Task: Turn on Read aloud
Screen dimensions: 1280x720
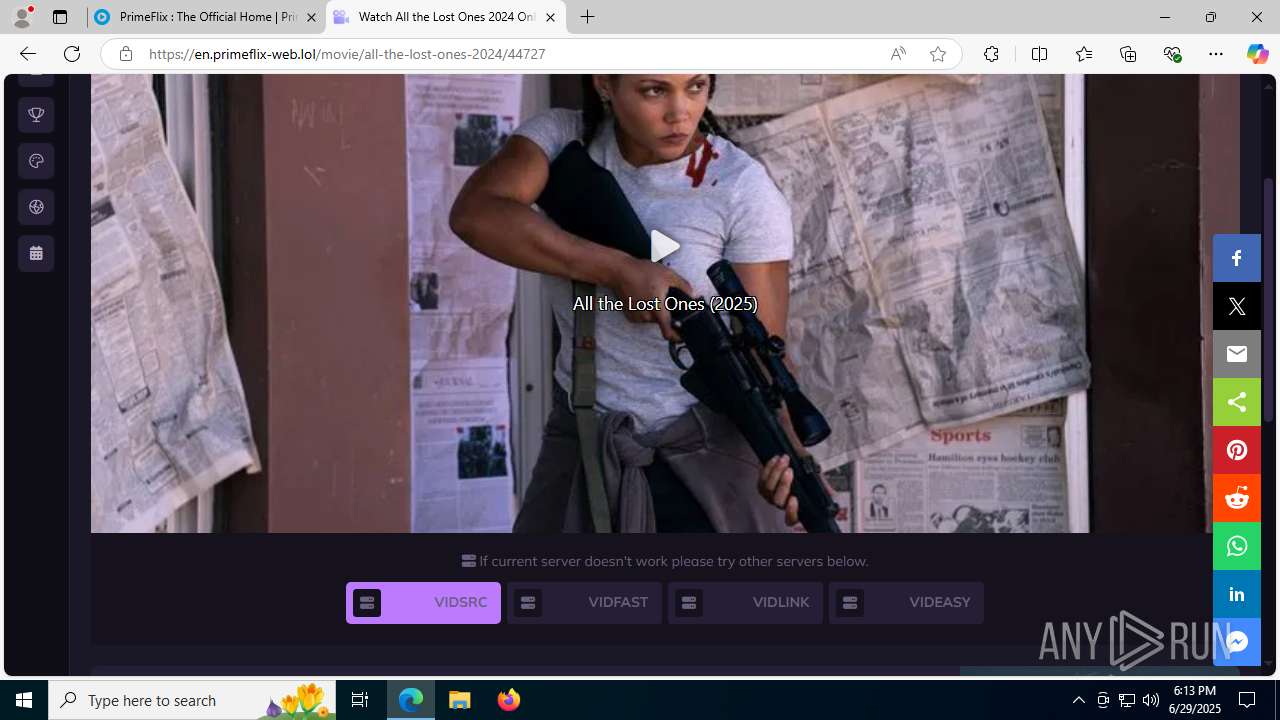Action: tap(898, 54)
